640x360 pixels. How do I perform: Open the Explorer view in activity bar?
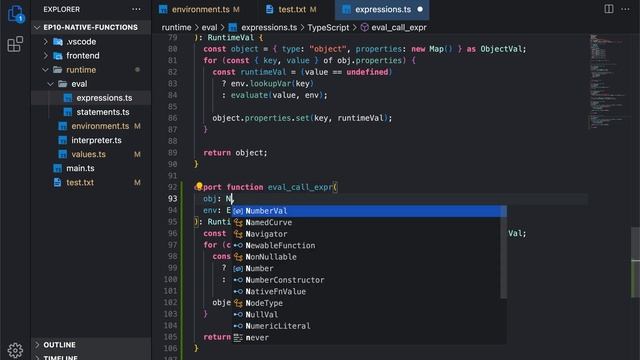point(16,14)
